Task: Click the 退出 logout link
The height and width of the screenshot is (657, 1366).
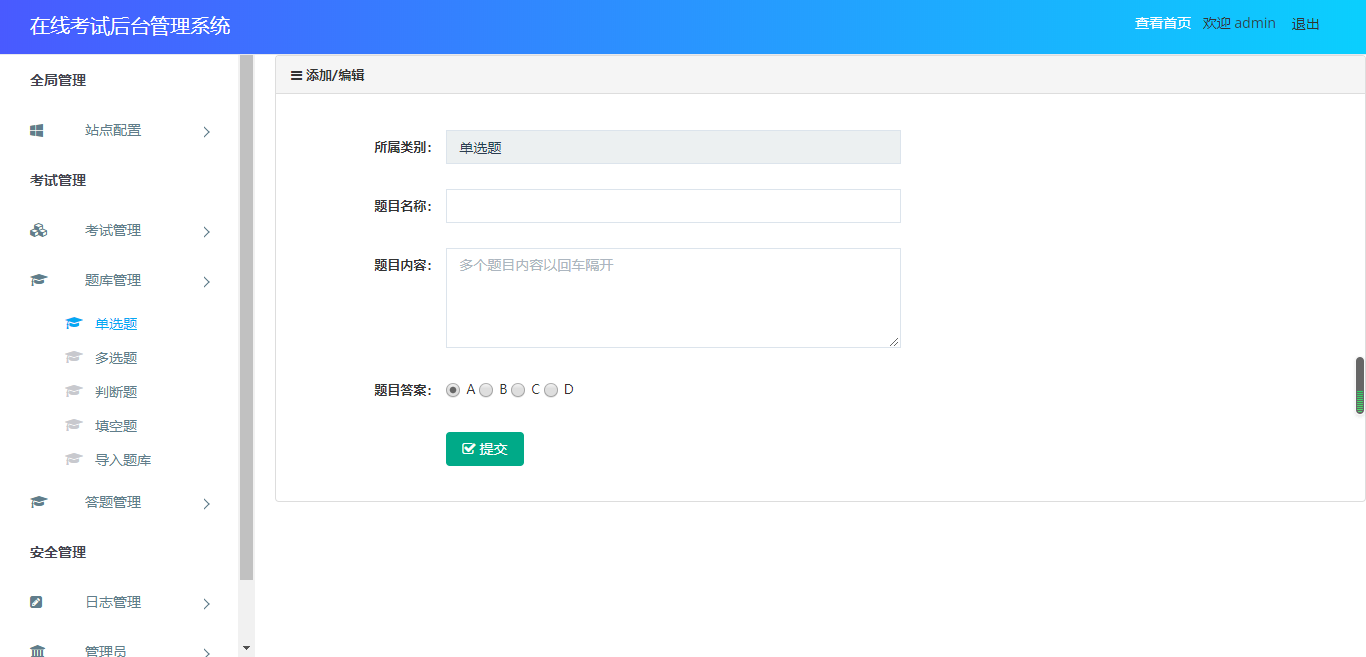Action: (x=1305, y=24)
